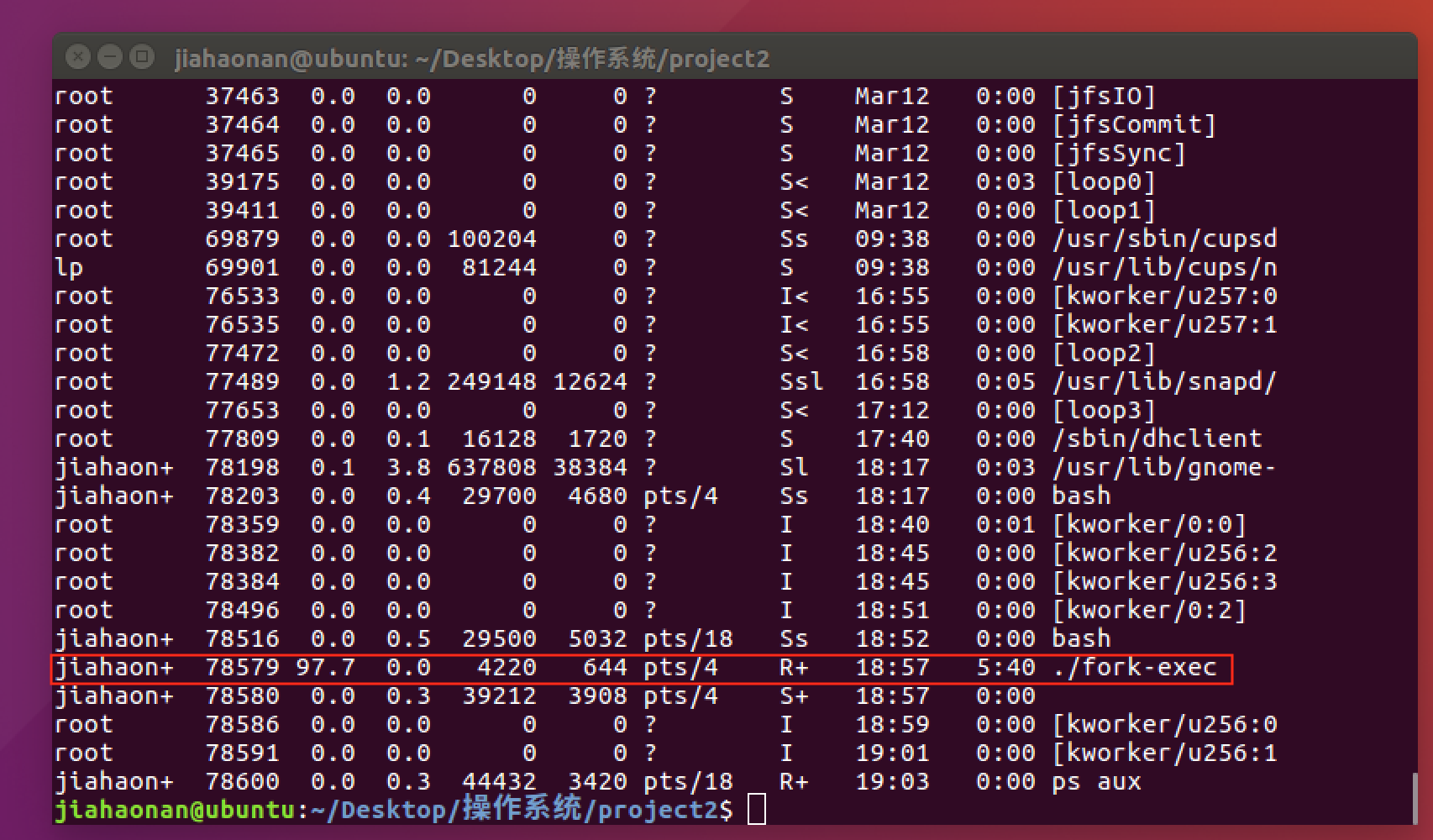This screenshot has height=840, width=1433.
Task: Click VSZ value 100204
Action: pyautogui.click(x=491, y=239)
